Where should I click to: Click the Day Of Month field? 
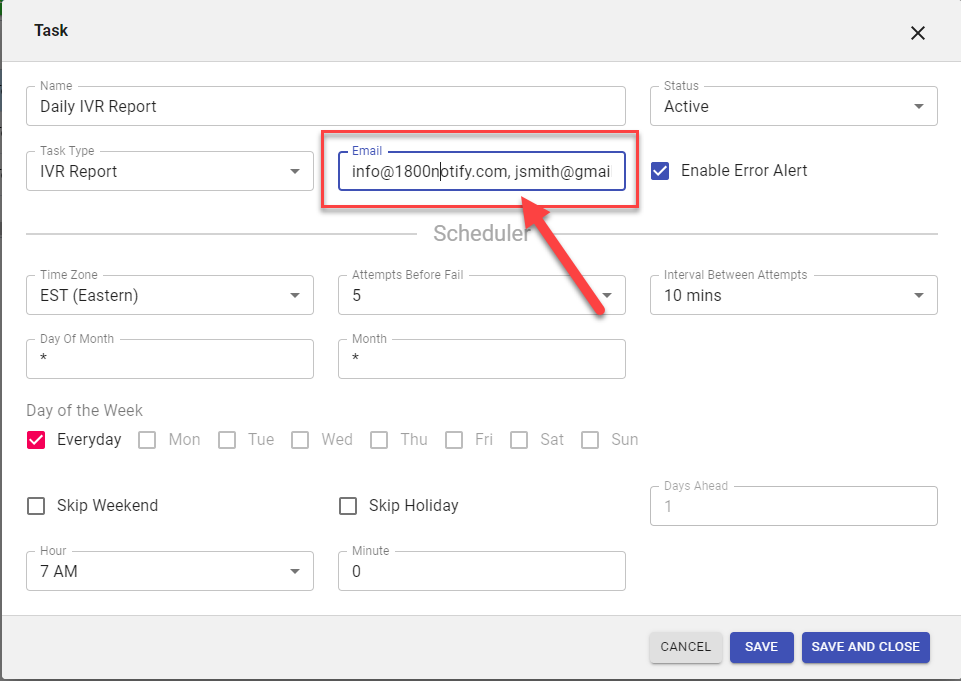(169, 359)
